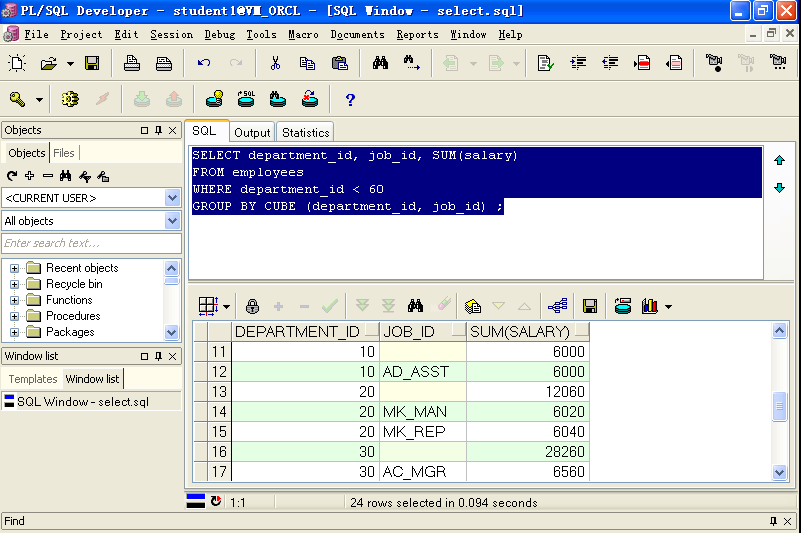The height and width of the screenshot is (533, 801).
Task: Click the blue Help question mark icon
Action: click(x=350, y=99)
